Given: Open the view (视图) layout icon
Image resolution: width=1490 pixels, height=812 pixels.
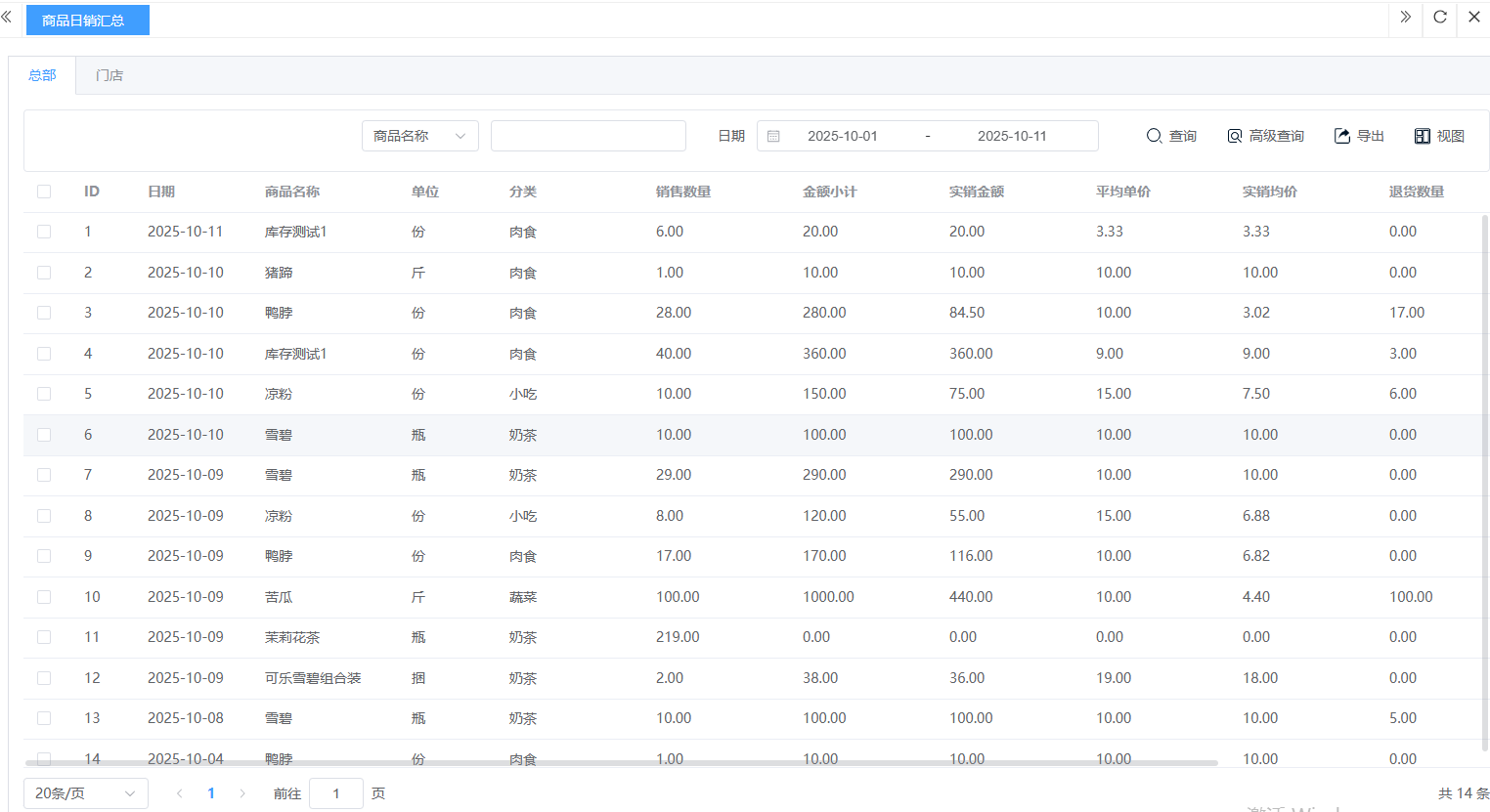Looking at the screenshot, I should click(1423, 136).
